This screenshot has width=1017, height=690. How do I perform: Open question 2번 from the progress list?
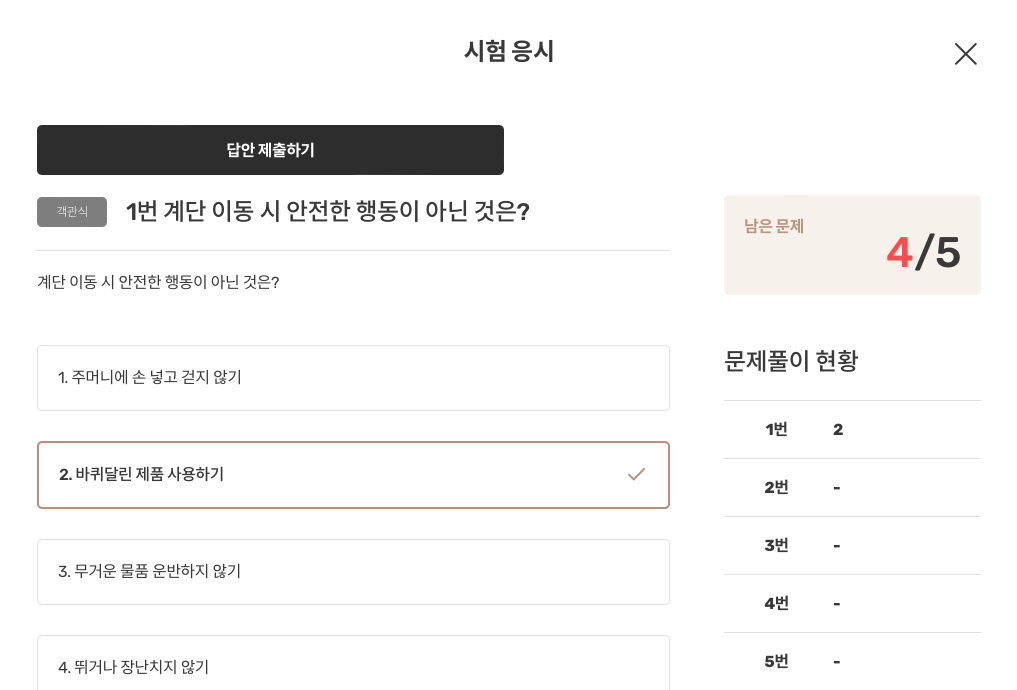pyautogui.click(x=775, y=487)
